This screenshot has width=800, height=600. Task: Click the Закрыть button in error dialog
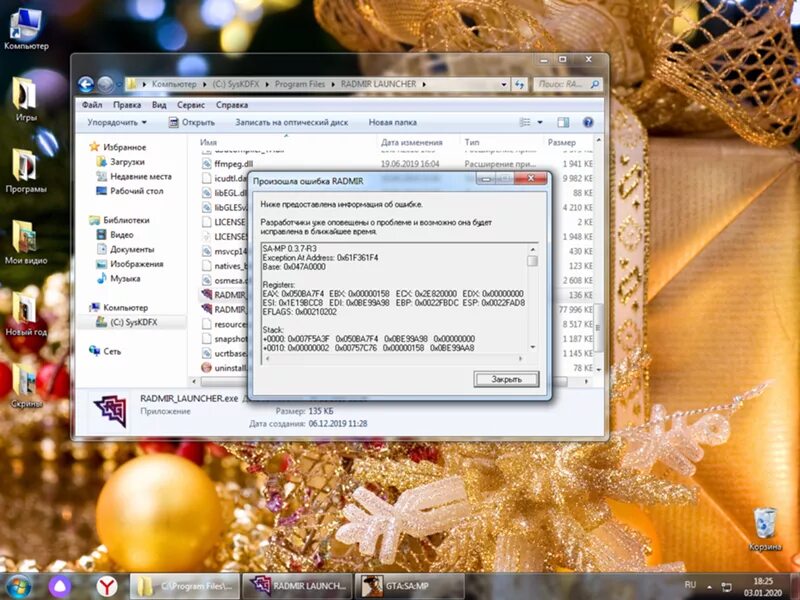point(506,379)
